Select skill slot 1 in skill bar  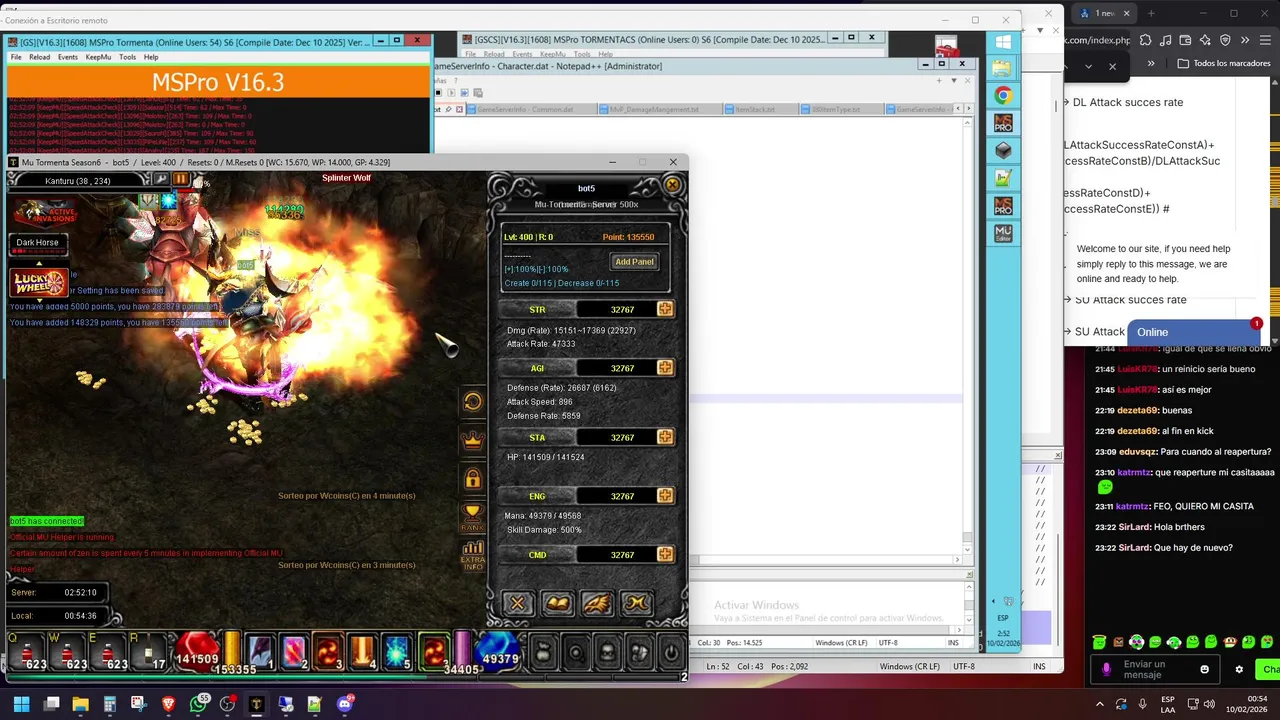coord(260,652)
